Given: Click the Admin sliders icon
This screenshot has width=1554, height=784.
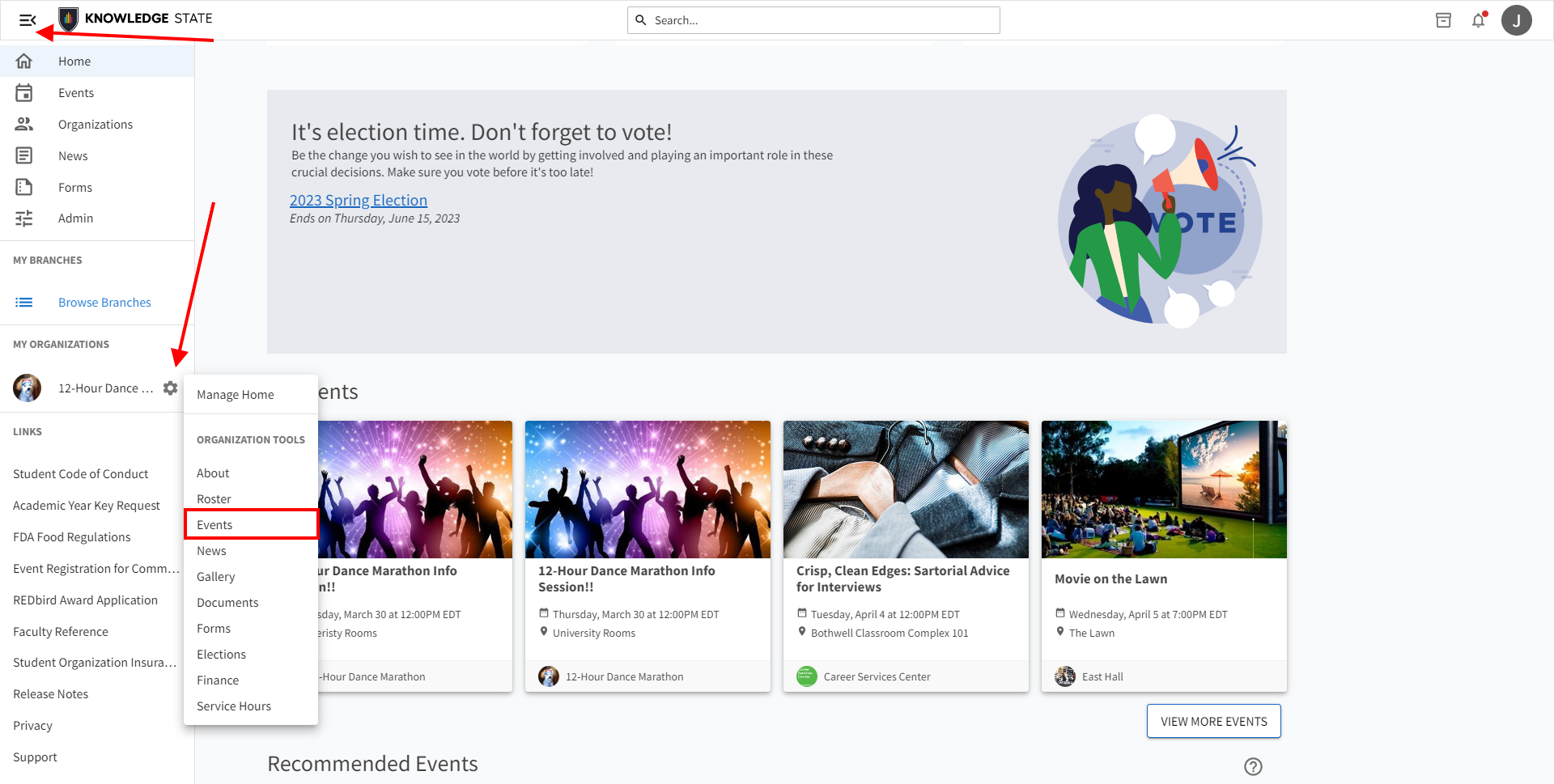Looking at the screenshot, I should [24, 218].
